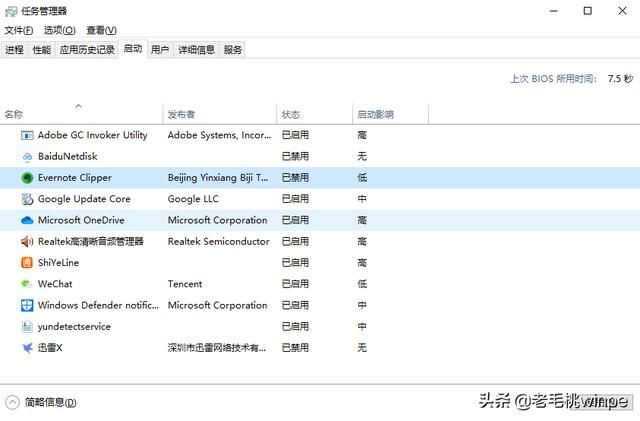Open the 文件(F) menu

click(19, 30)
